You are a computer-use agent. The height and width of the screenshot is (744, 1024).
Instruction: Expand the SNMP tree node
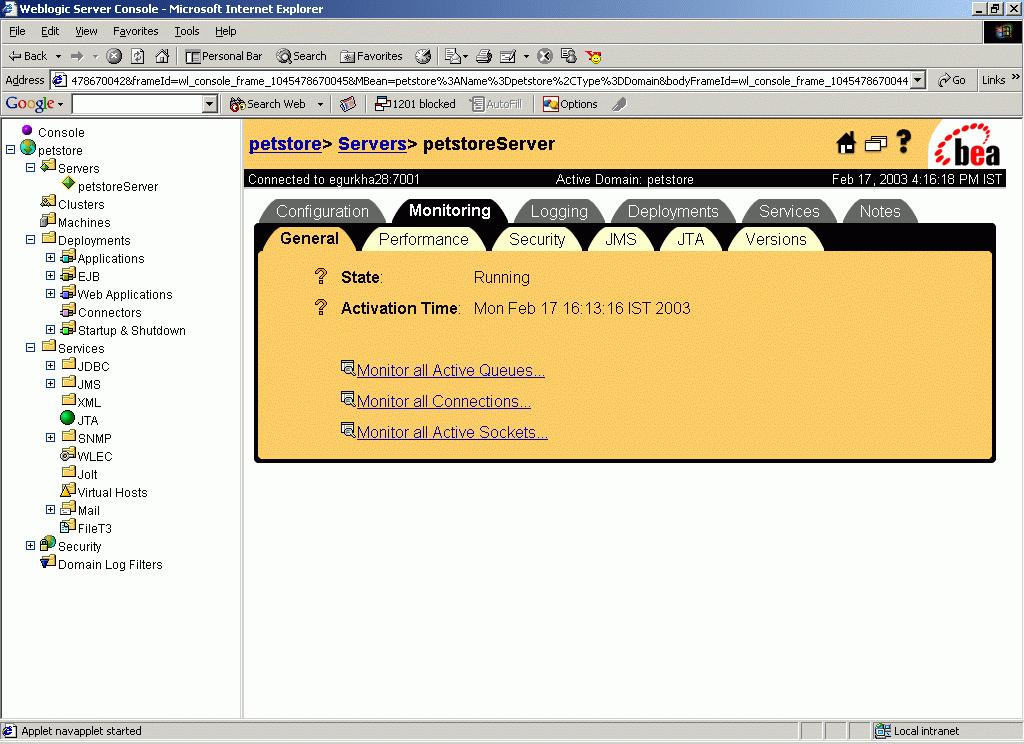point(50,437)
